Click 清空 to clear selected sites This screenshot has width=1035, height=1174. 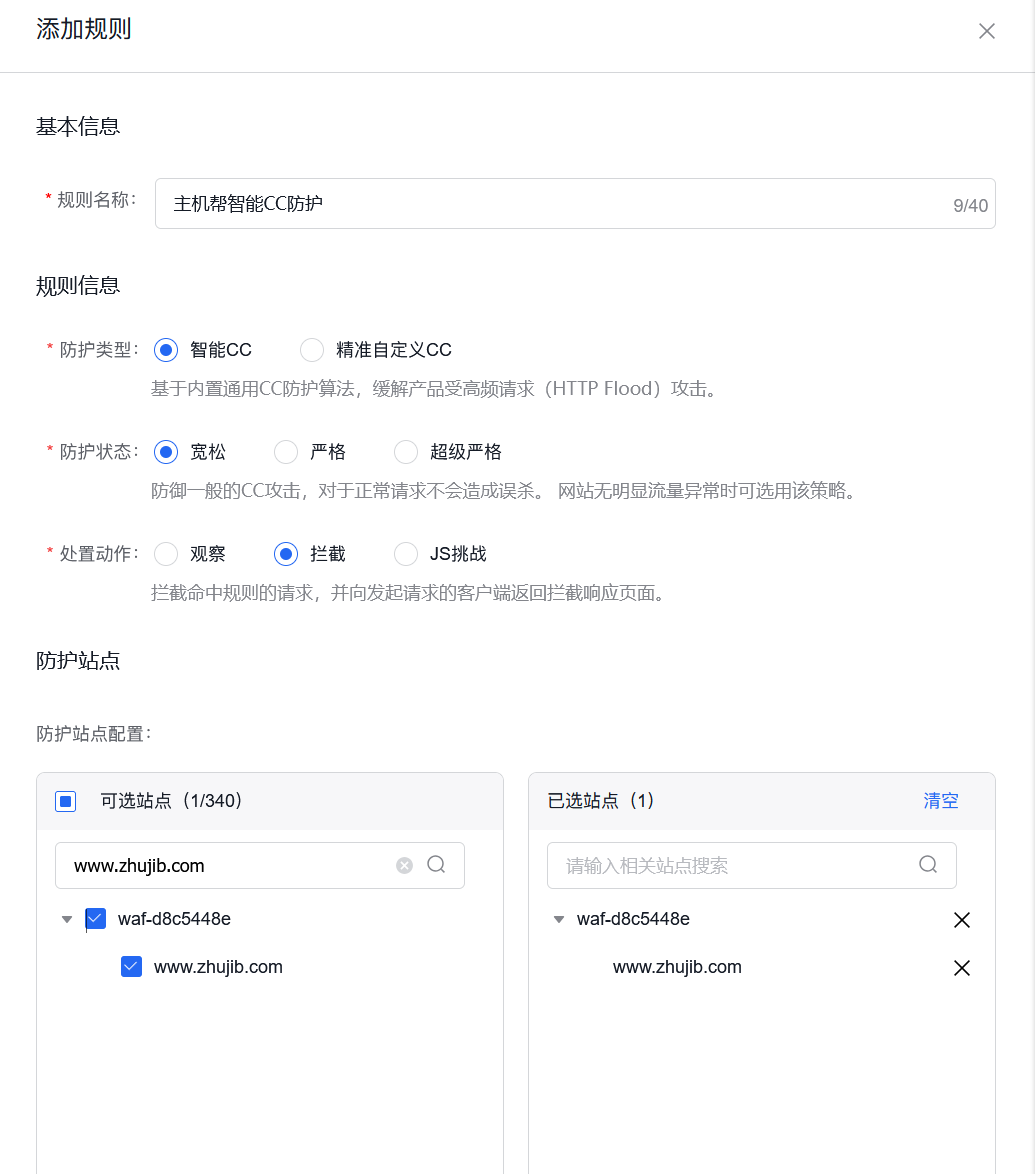(941, 800)
